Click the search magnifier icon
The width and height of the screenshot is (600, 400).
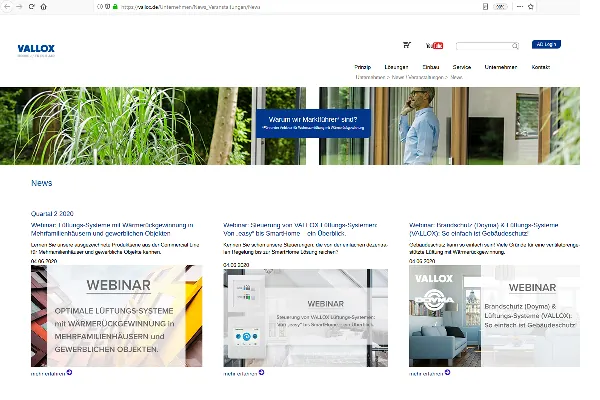pos(515,46)
